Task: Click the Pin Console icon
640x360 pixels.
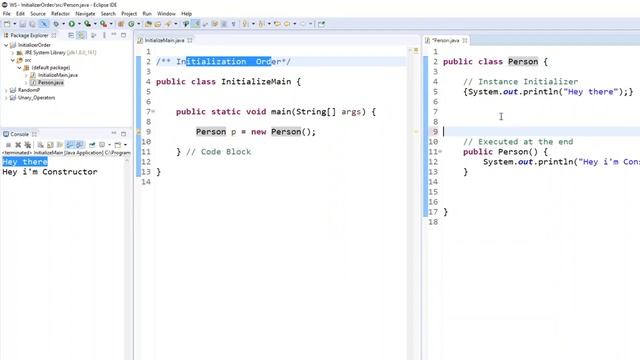Action: coord(92,145)
